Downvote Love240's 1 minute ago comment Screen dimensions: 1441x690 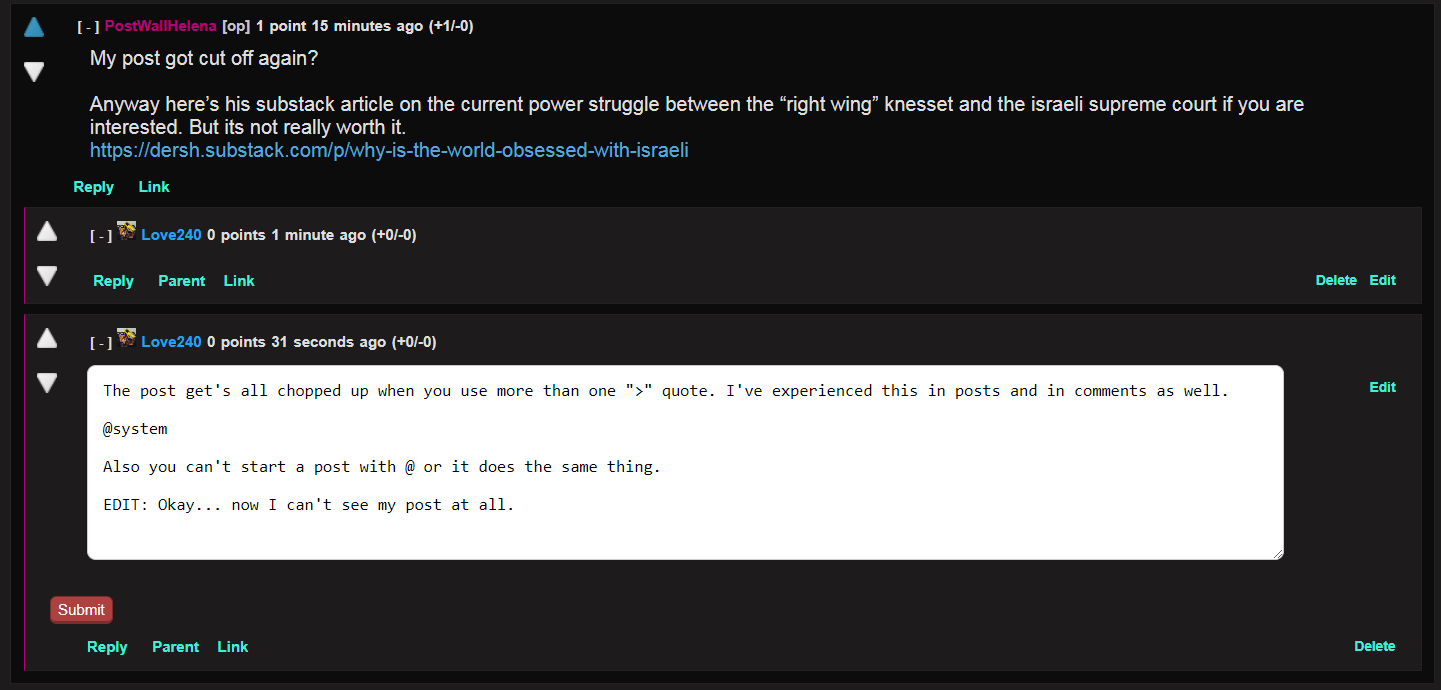pyautogui.click(x=47, y=276)
